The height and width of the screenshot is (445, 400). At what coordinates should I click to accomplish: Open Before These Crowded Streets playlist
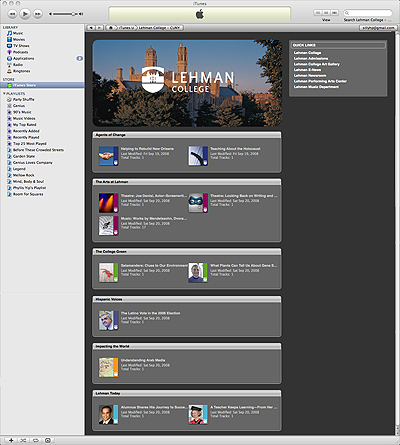coord(38,150)
